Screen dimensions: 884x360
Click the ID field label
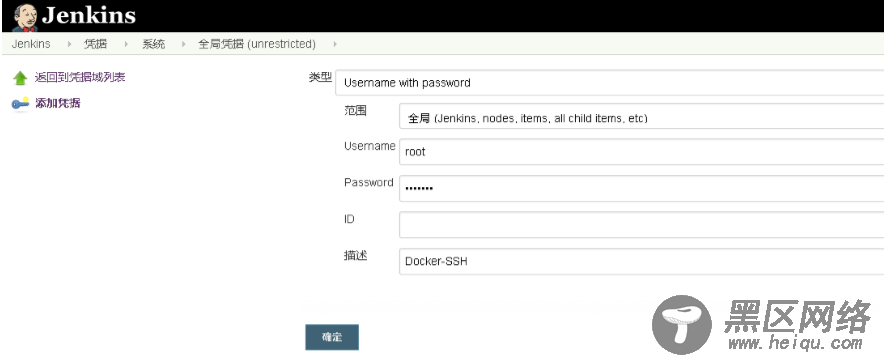click(349, 219)
